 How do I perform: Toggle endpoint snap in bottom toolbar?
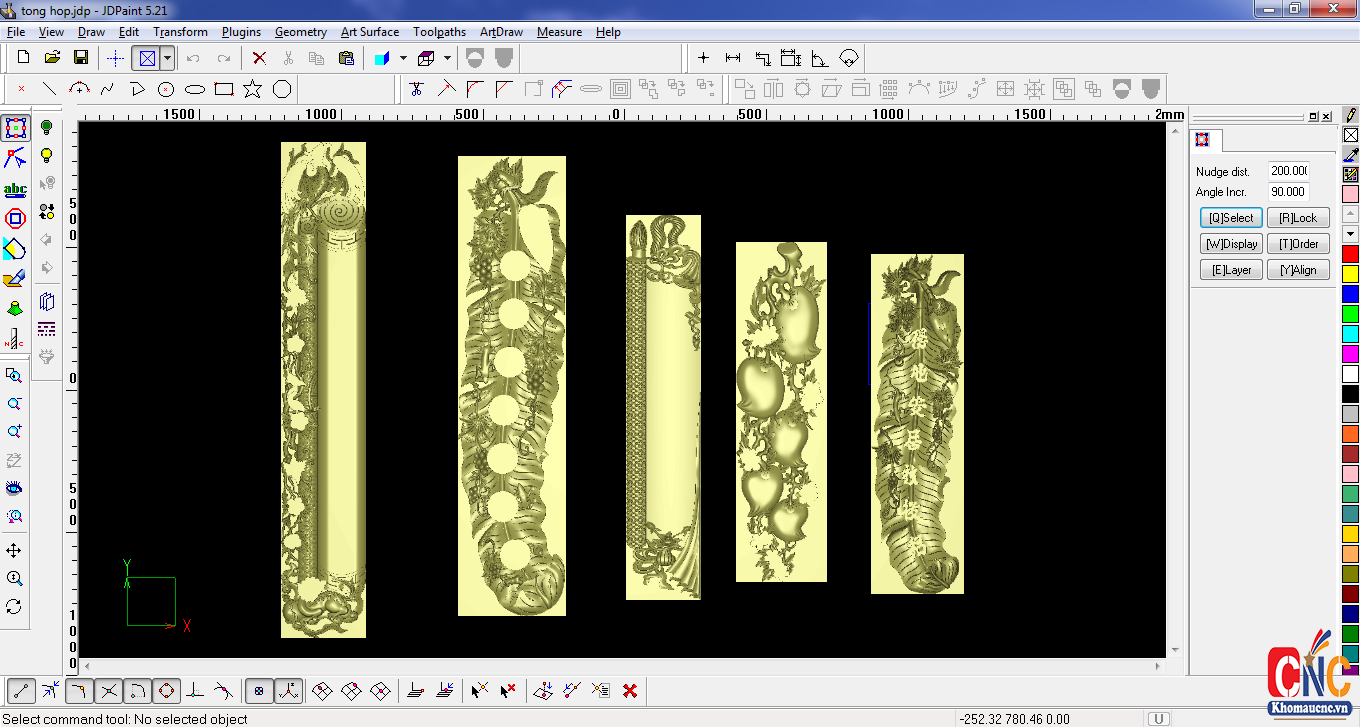(22, 690)
